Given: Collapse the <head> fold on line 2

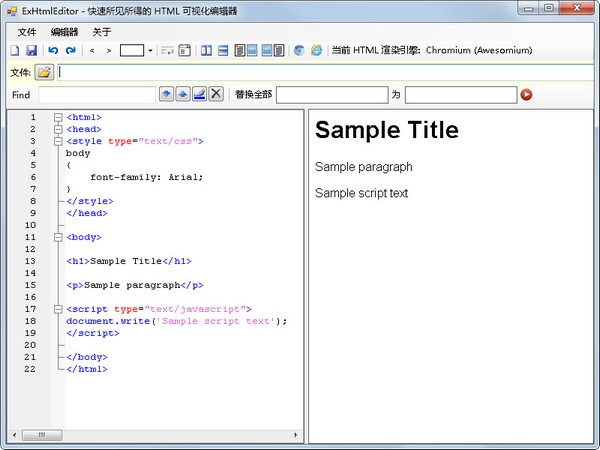Looking at the screenshot, I should pyautogui.click(x=58, y=129).
